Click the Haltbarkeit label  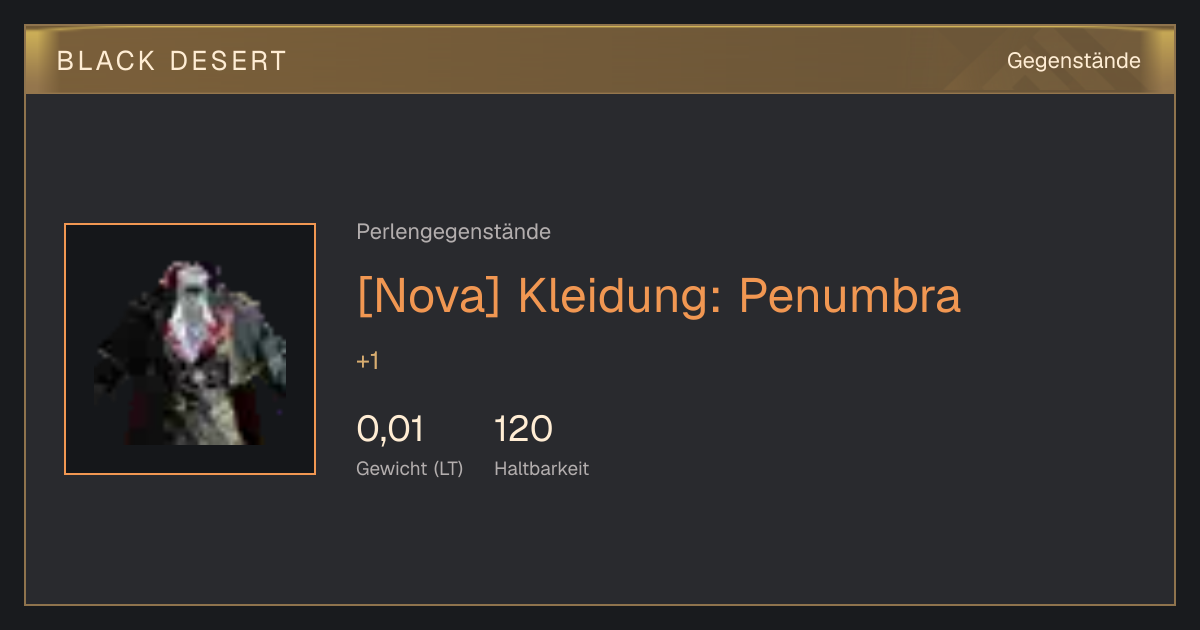(x=541, y=469)
